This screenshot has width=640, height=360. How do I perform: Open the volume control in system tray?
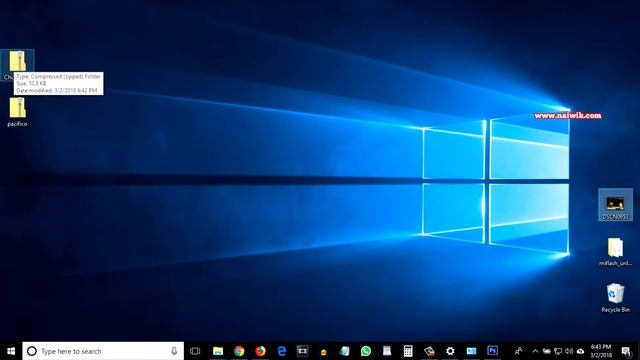point(569,351)
